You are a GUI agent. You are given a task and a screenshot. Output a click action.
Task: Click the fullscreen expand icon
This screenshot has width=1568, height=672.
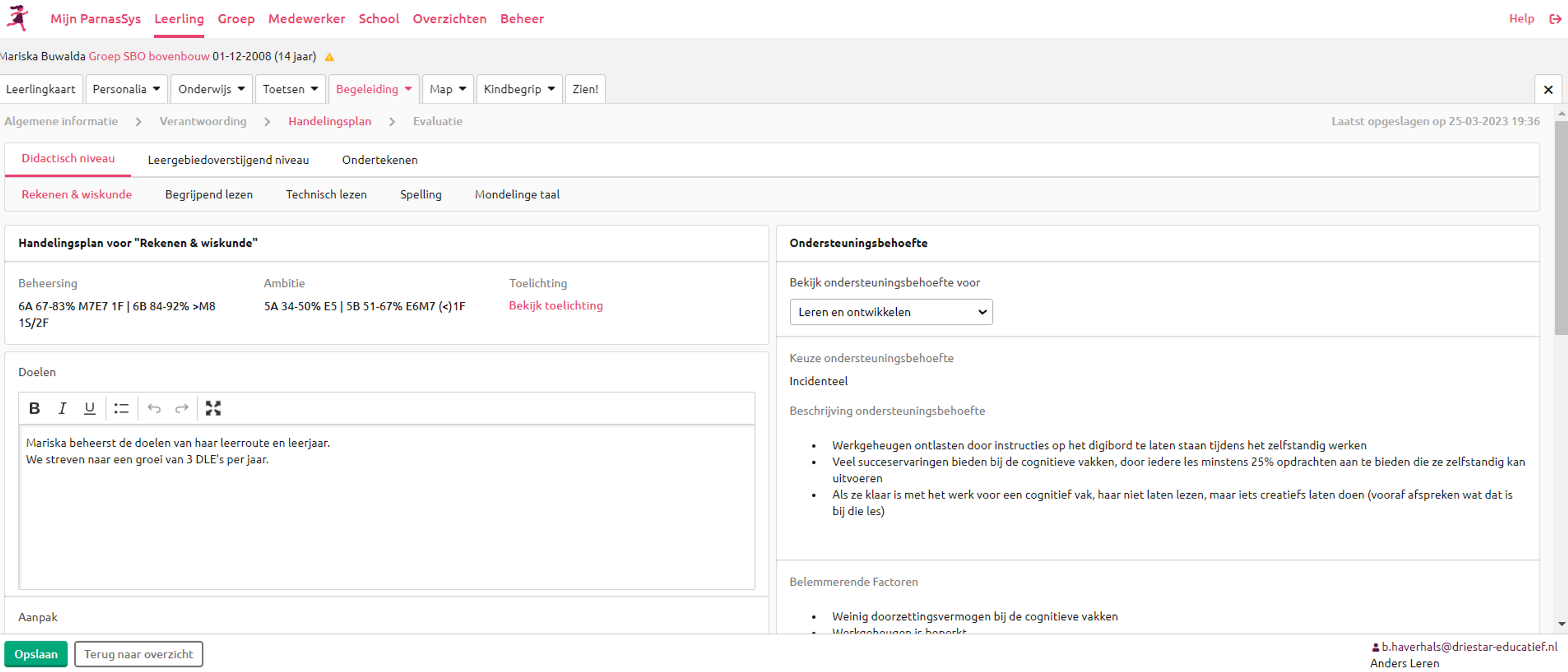click(x=213, y=409)
